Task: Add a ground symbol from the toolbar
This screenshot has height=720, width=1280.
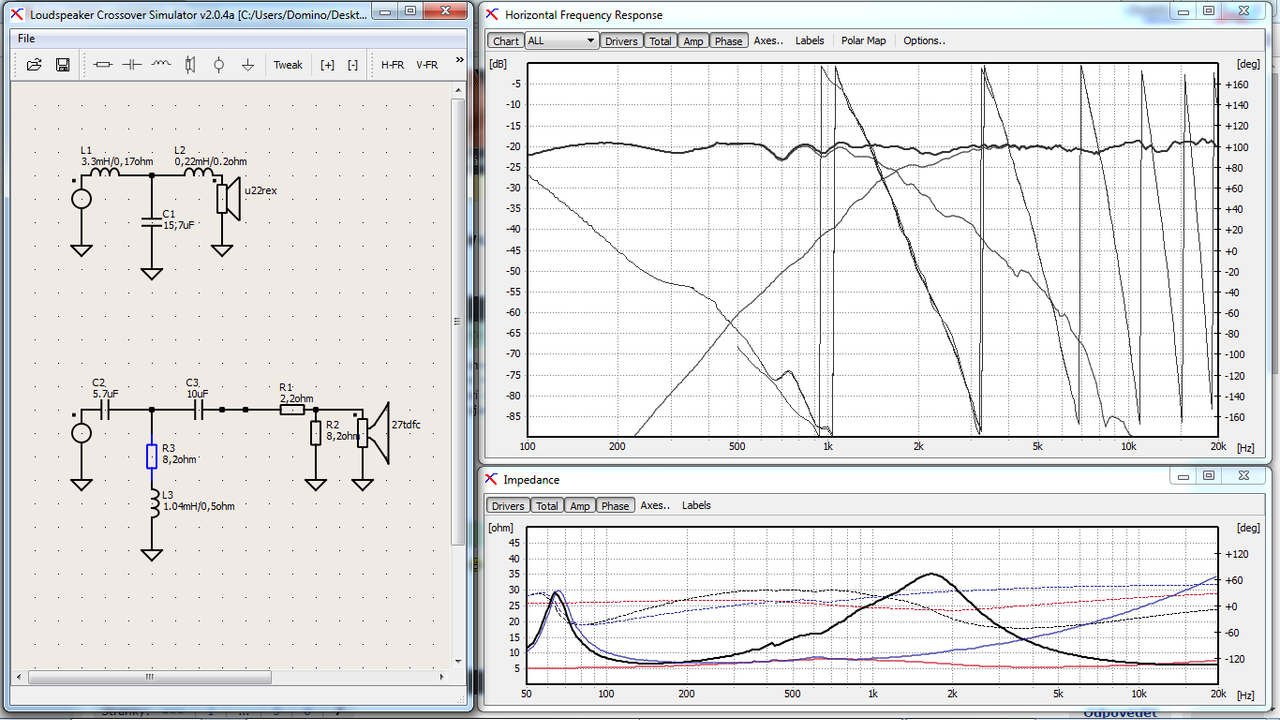Action: pos(248,65)
